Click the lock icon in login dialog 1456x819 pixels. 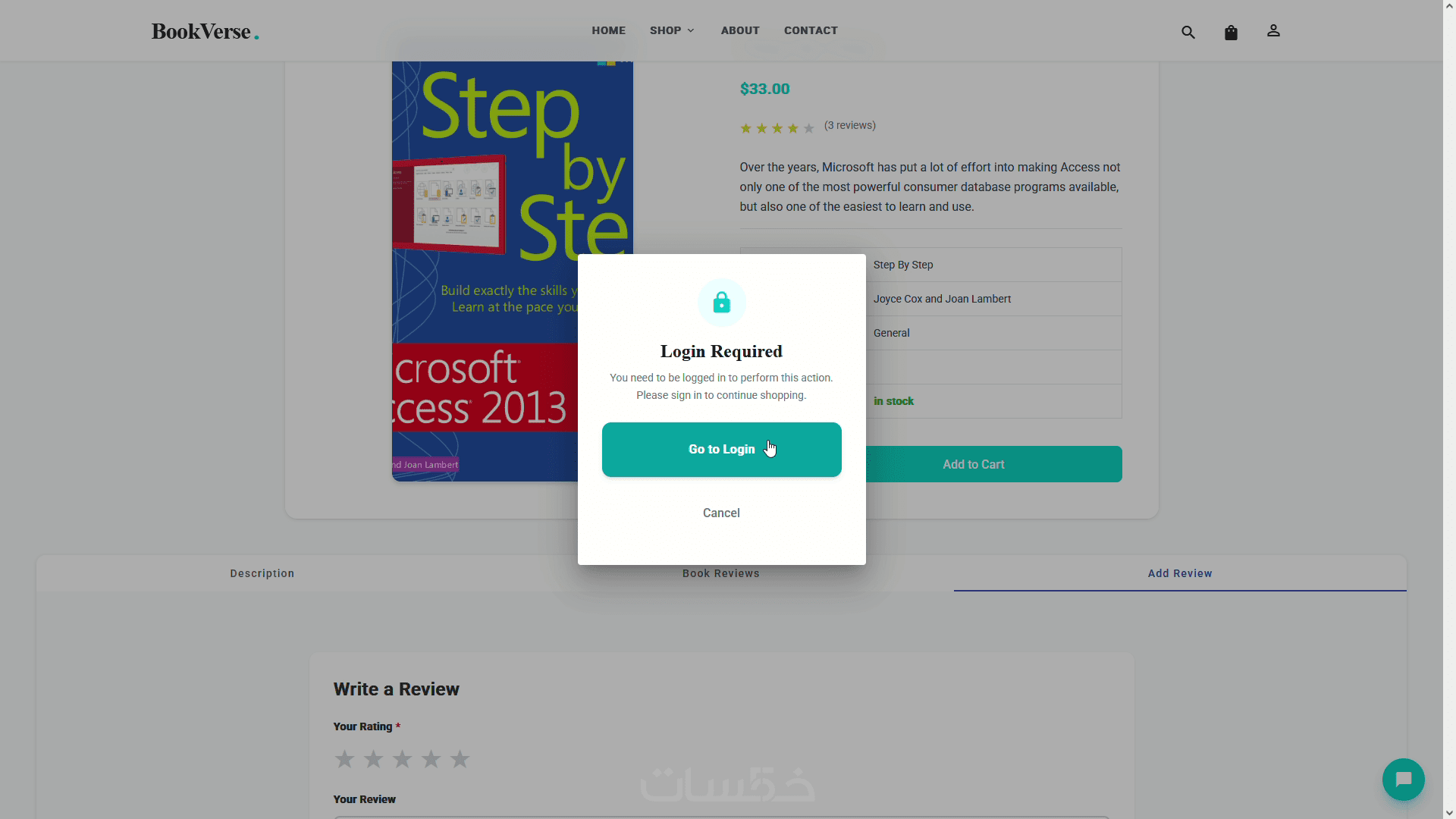click(721, 303)
